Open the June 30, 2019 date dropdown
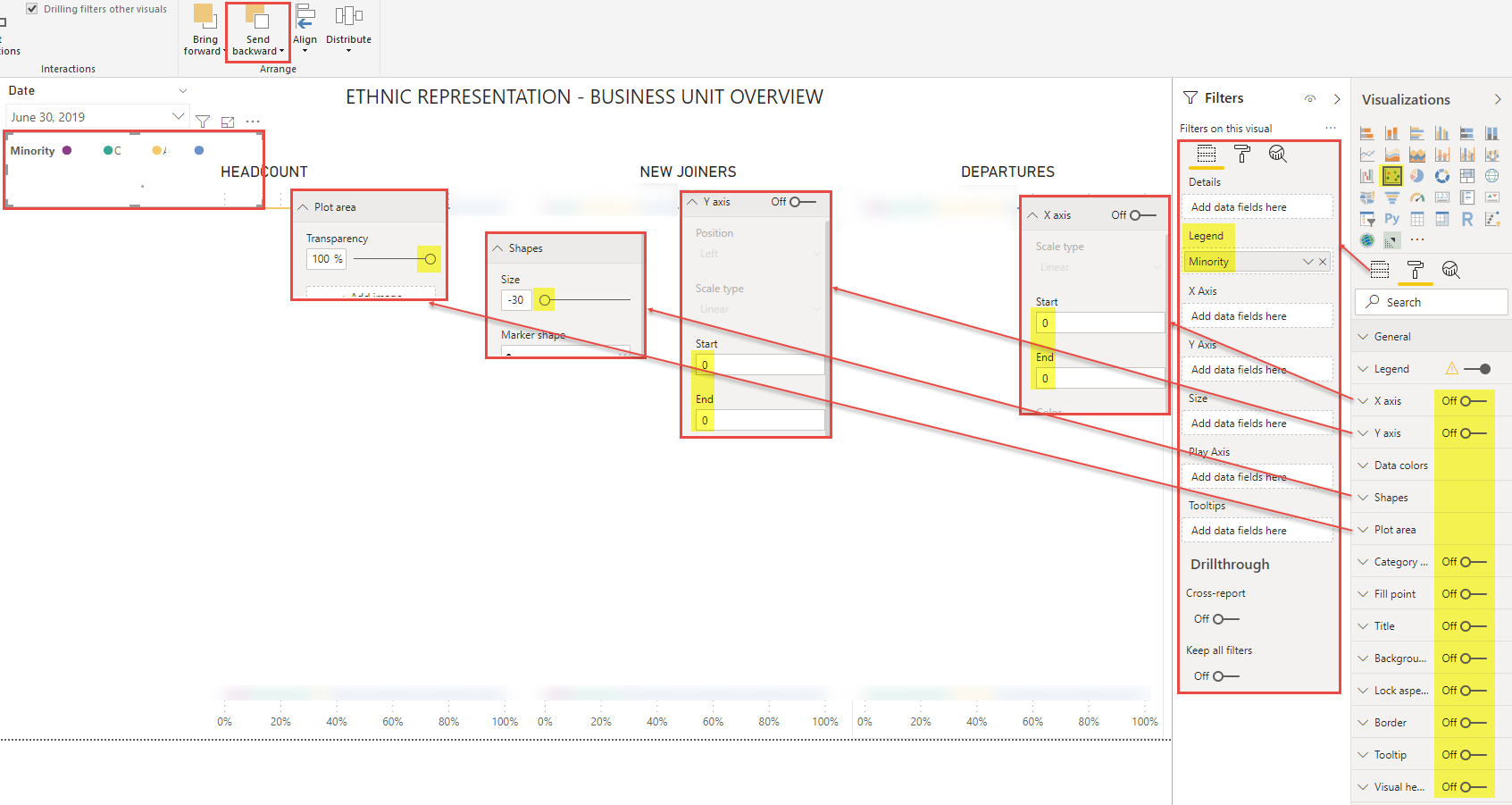 tap(178, 116)
